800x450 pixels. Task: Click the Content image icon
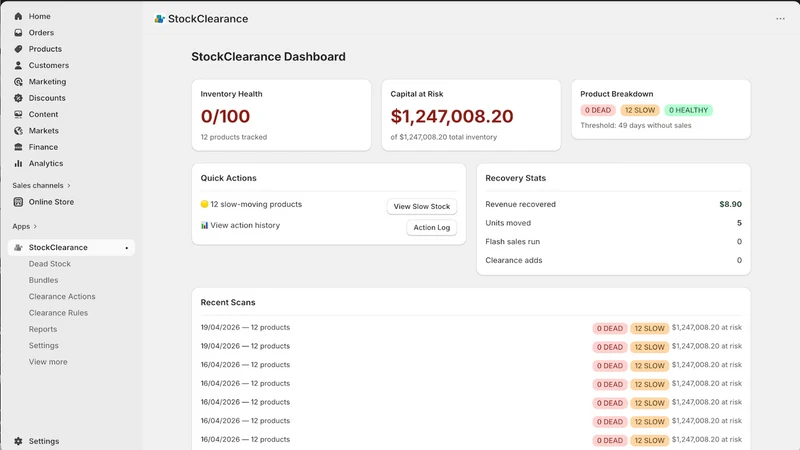[x=18, y=114]
